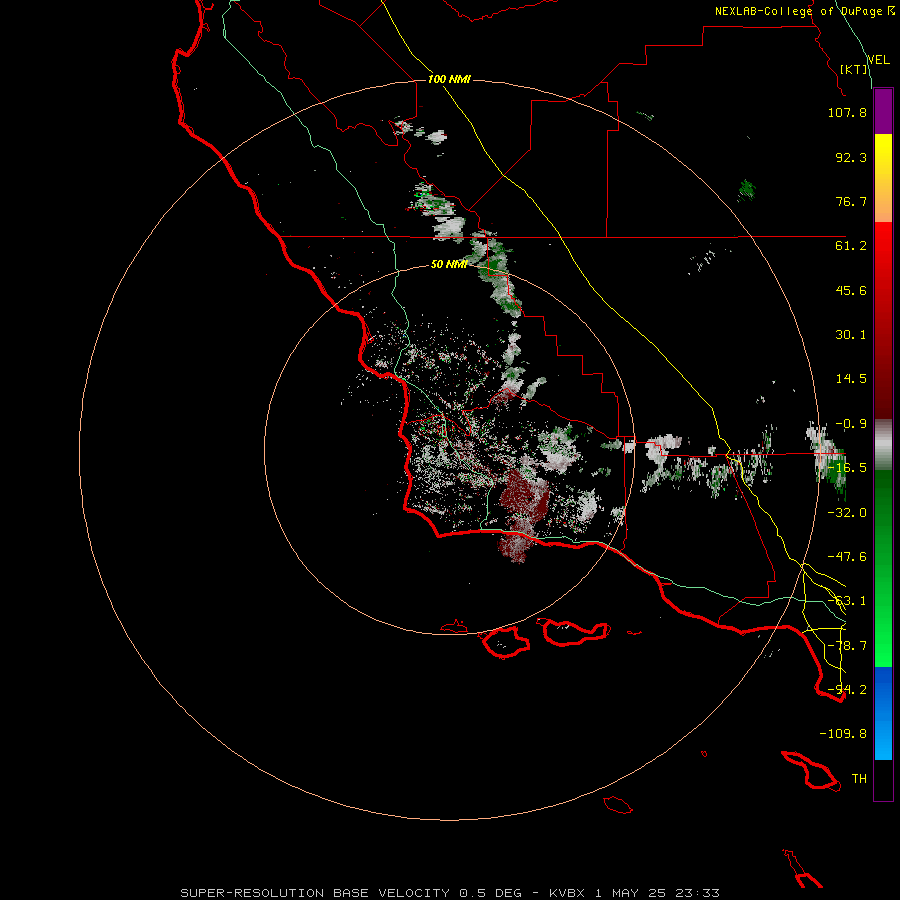Click the -16.5 scale value
The width and height of the screenshot is (900, 900).
pyautogui.click(x=847, y=468)
